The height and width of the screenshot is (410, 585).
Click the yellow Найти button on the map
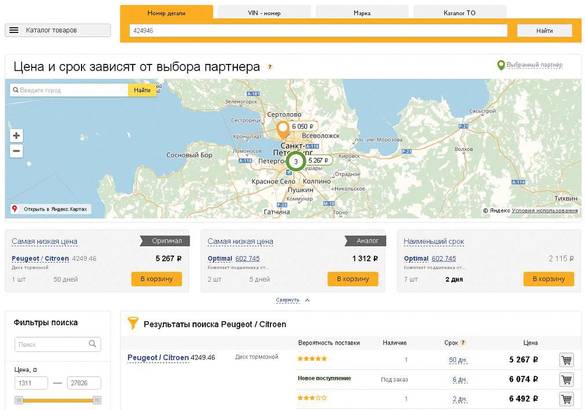coord(142,90)
